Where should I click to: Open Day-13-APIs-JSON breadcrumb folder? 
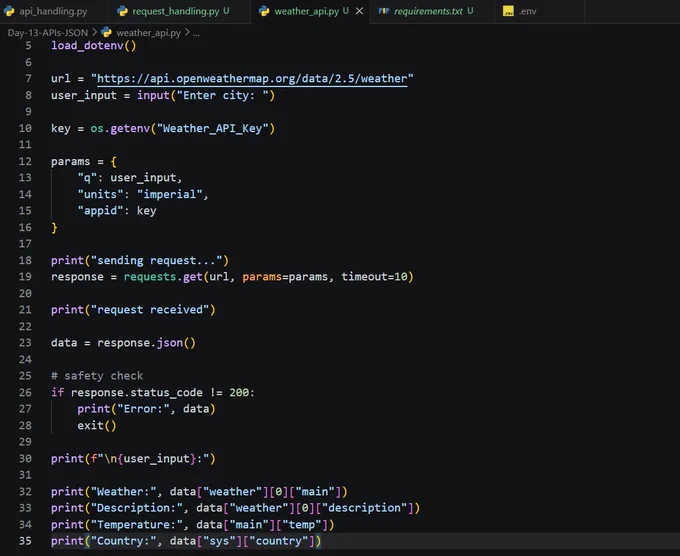tap(48, 33)
